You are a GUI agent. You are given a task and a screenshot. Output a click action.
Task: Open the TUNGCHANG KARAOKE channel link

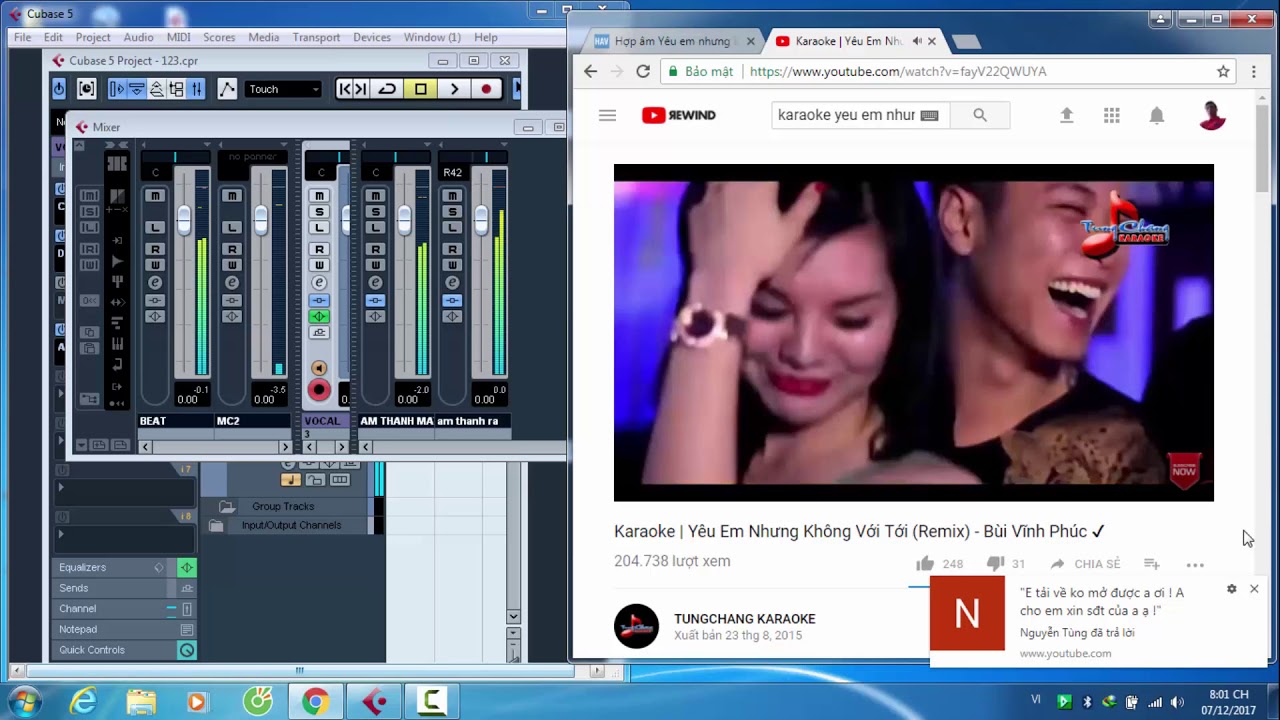[x=745, y=619]
